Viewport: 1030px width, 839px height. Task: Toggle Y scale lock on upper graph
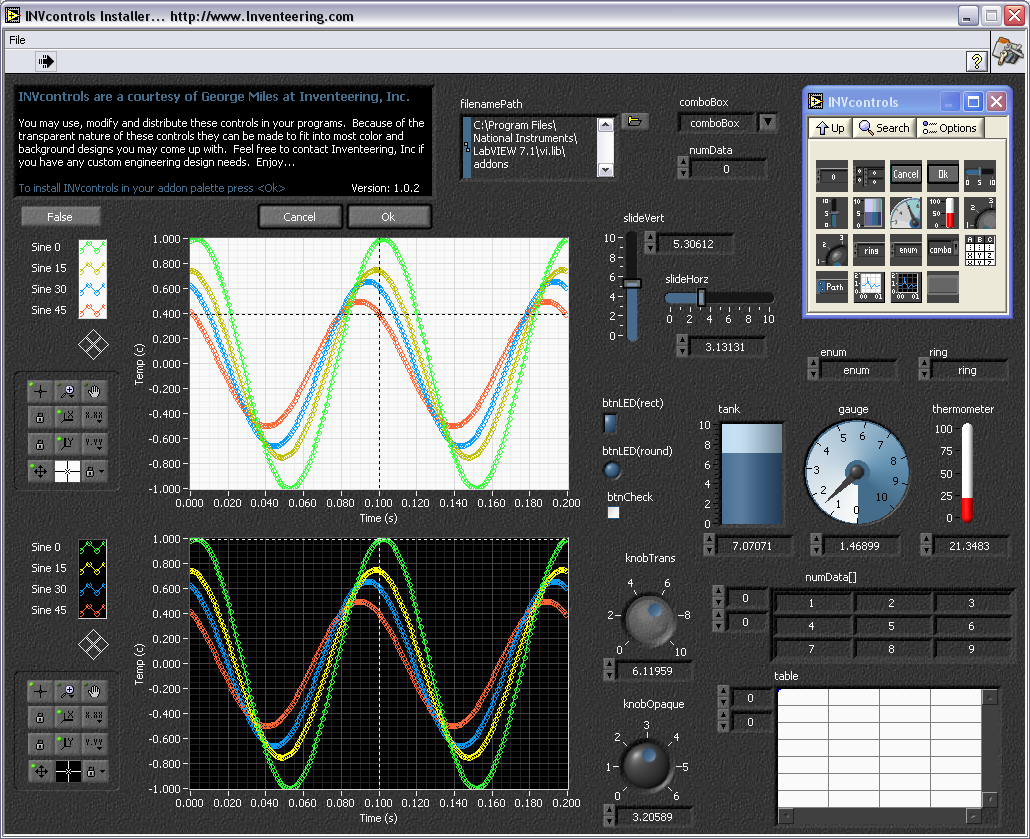tap(40, 443)
